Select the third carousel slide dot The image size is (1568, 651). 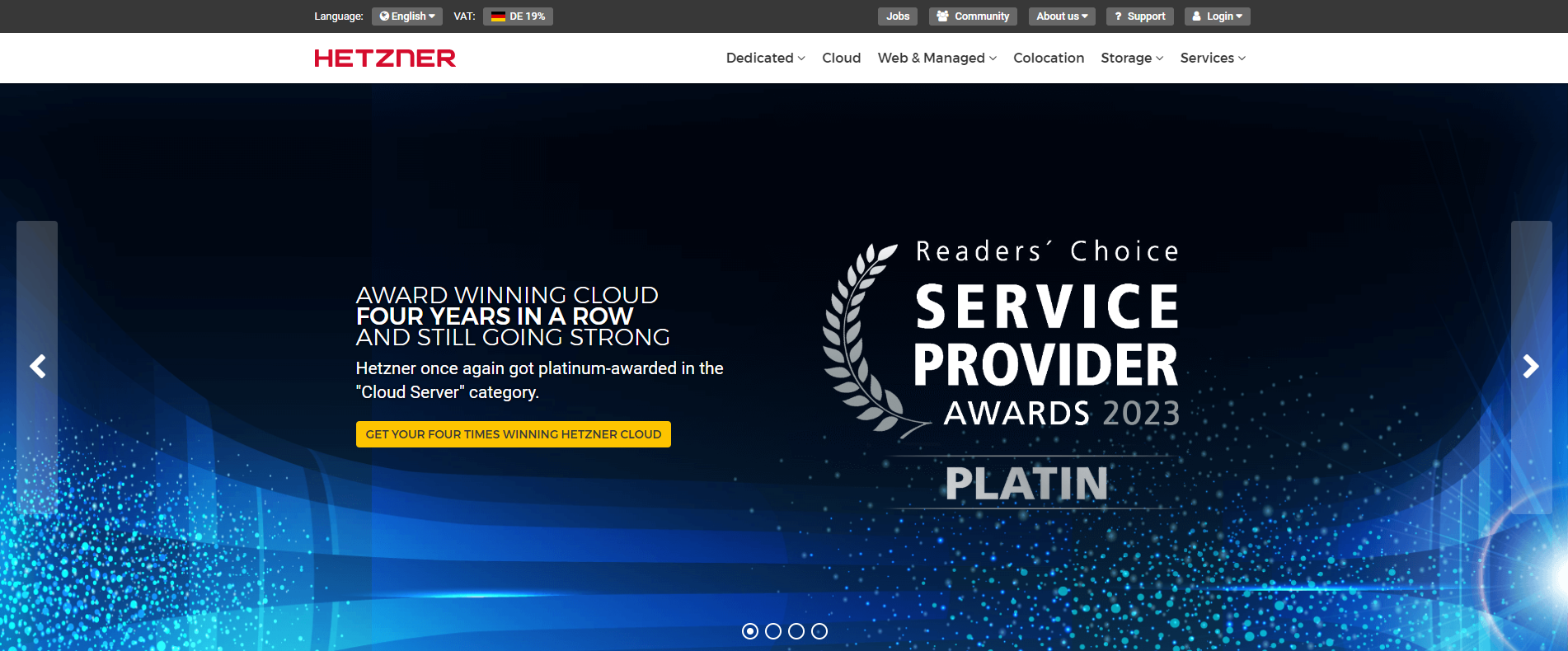(x=796, y=631)
